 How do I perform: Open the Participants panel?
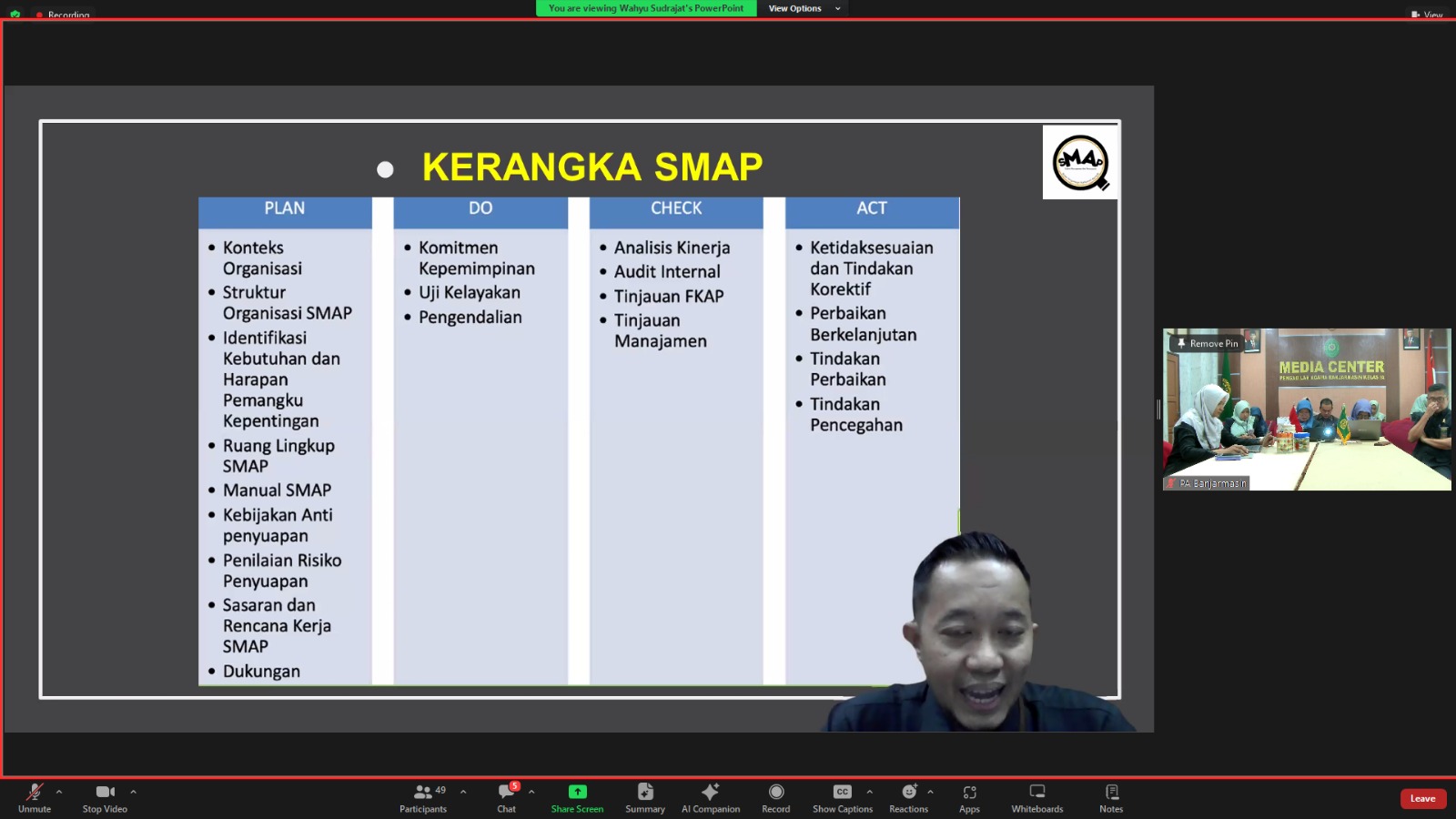click(423, 797)
